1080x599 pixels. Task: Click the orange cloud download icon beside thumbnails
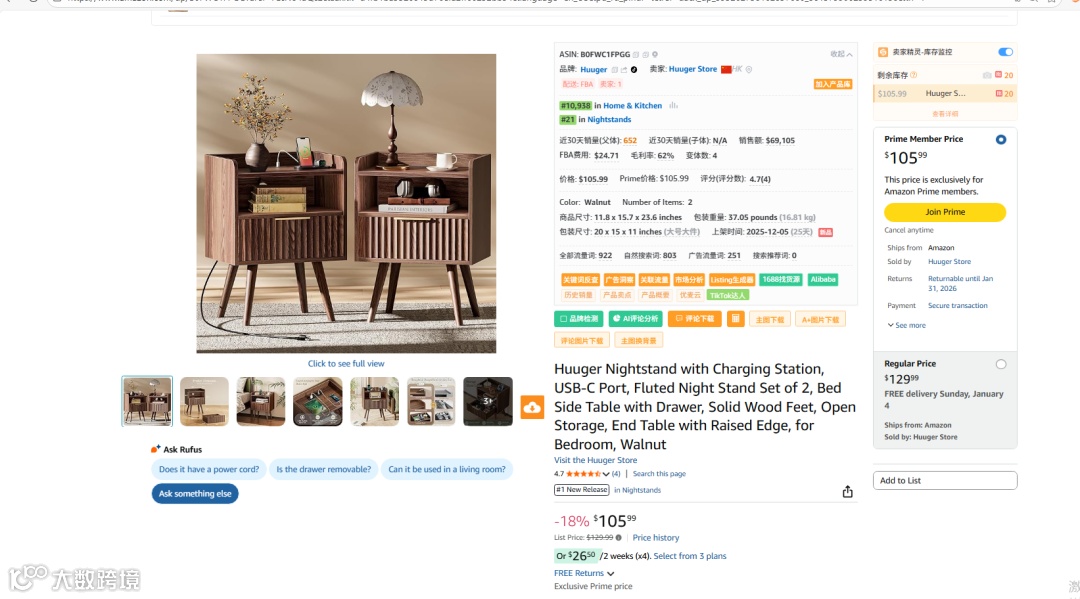click(x=532, y=407)
